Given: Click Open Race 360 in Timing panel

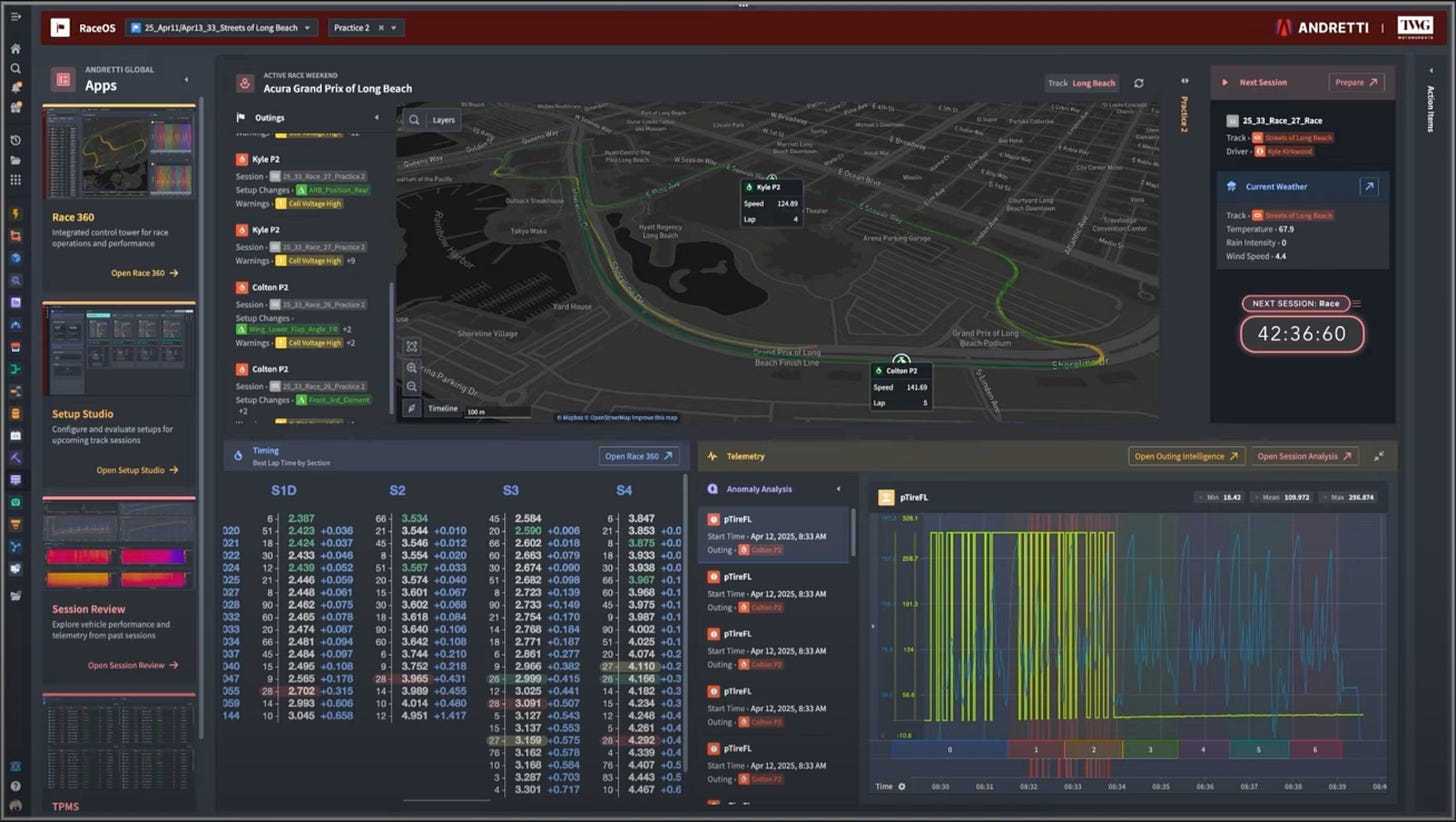Looking at the screenshot, I should (639, 456).
